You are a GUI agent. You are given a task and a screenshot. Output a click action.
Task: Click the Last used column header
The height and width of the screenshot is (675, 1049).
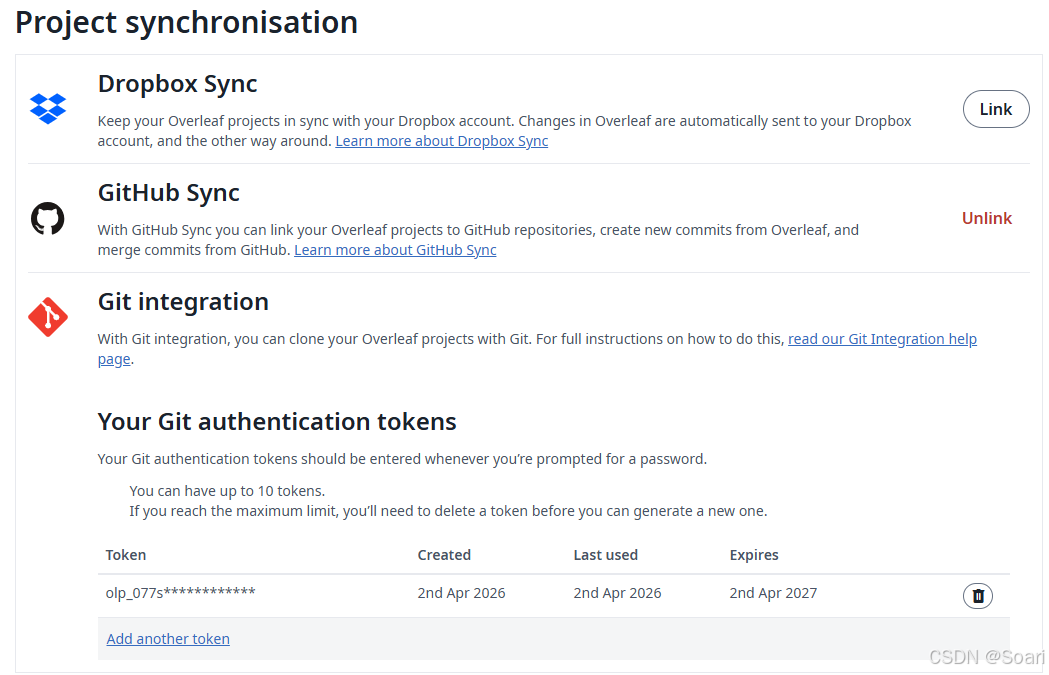point(605,555)
